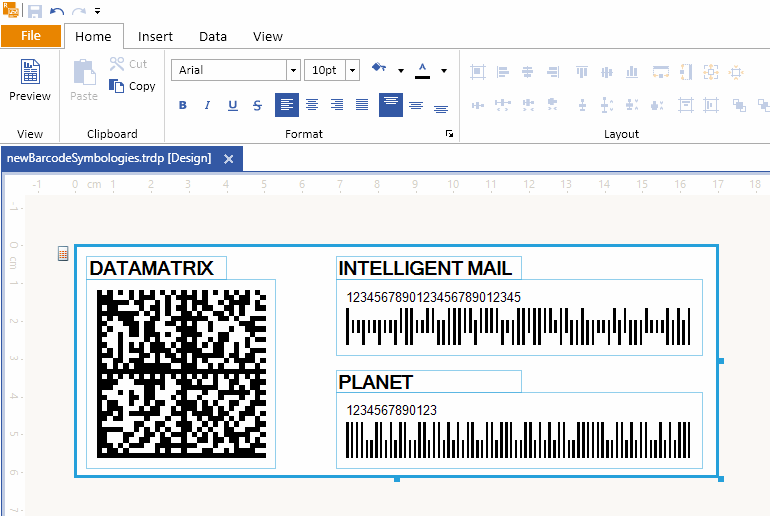Screen dimensions: 770x516
Task: Open the quick access toolbar customize dropdown
Action: click(97, 11)
